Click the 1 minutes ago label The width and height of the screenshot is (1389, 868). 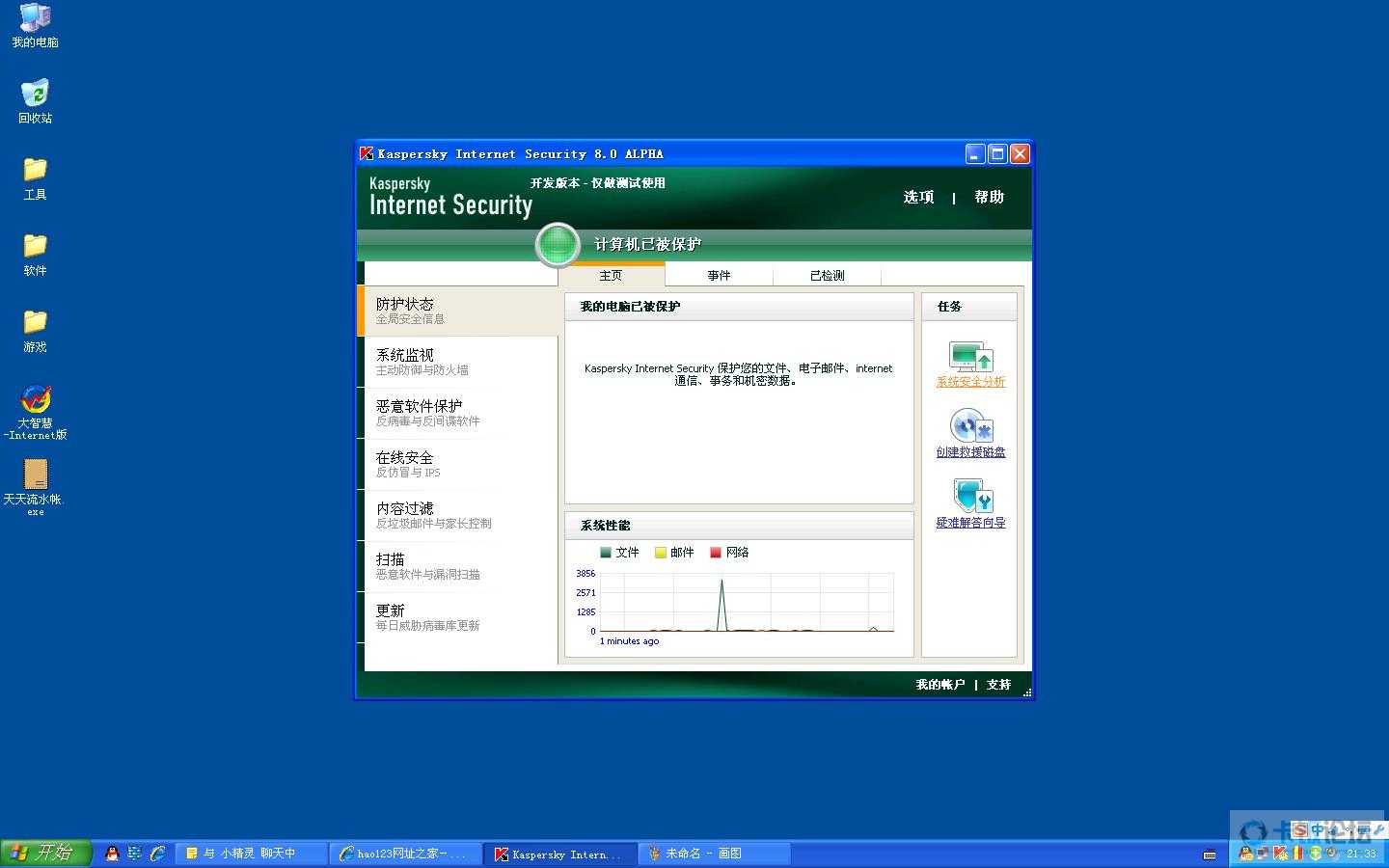point(629,641)
